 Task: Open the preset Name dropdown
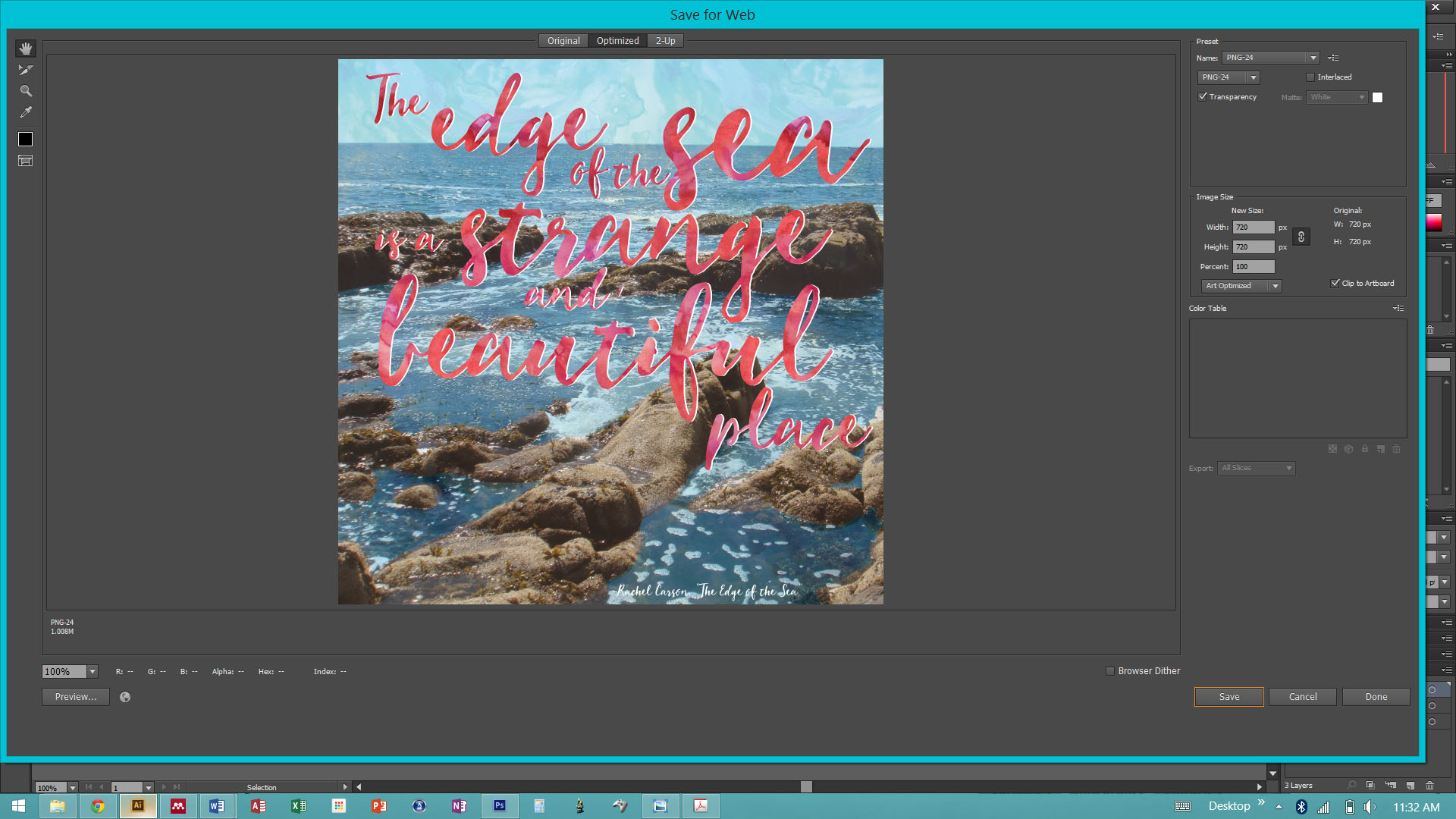click(1313, 58)
